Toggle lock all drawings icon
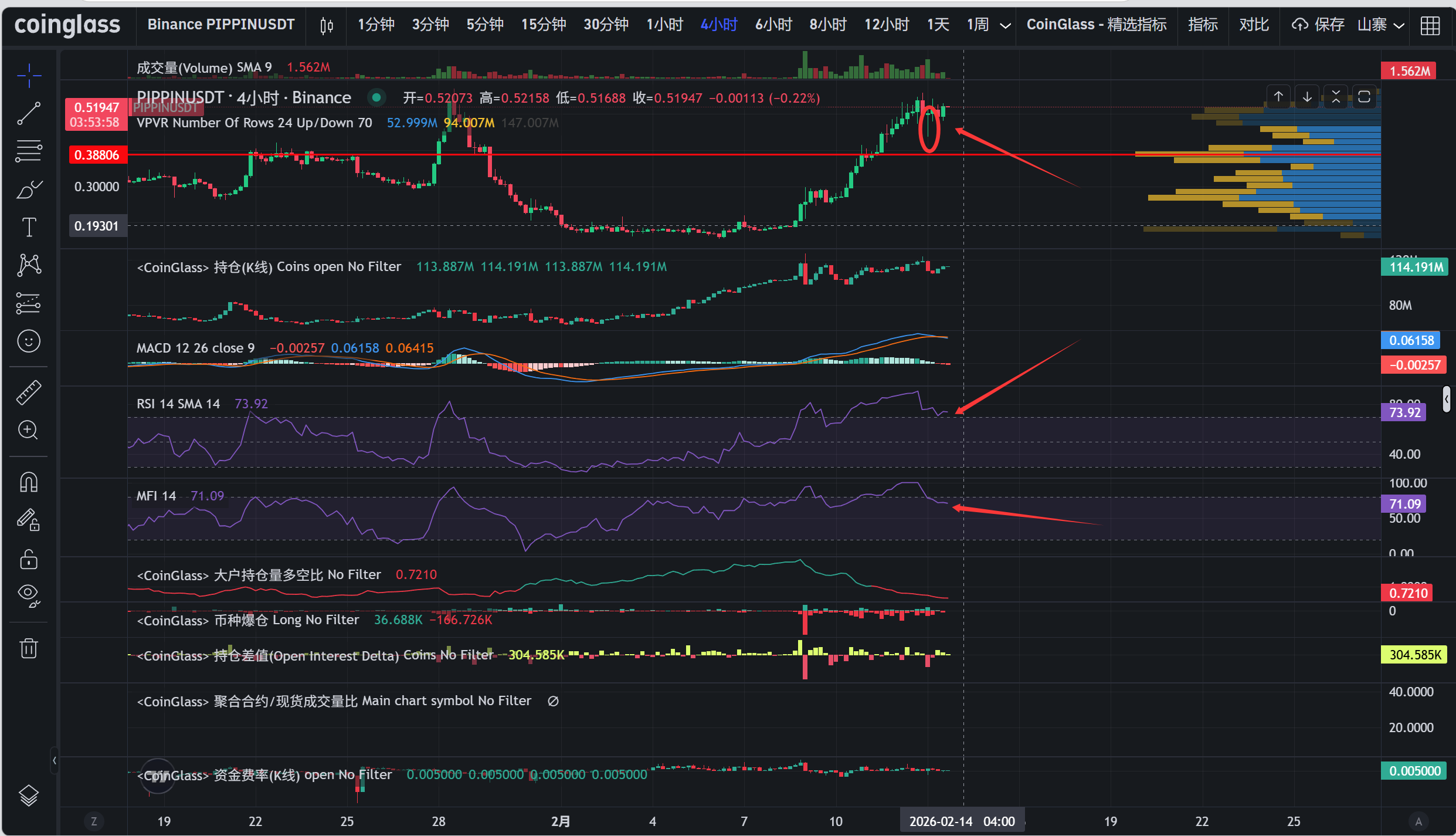This screenshot has height=836, width=1456. point(28,559)
